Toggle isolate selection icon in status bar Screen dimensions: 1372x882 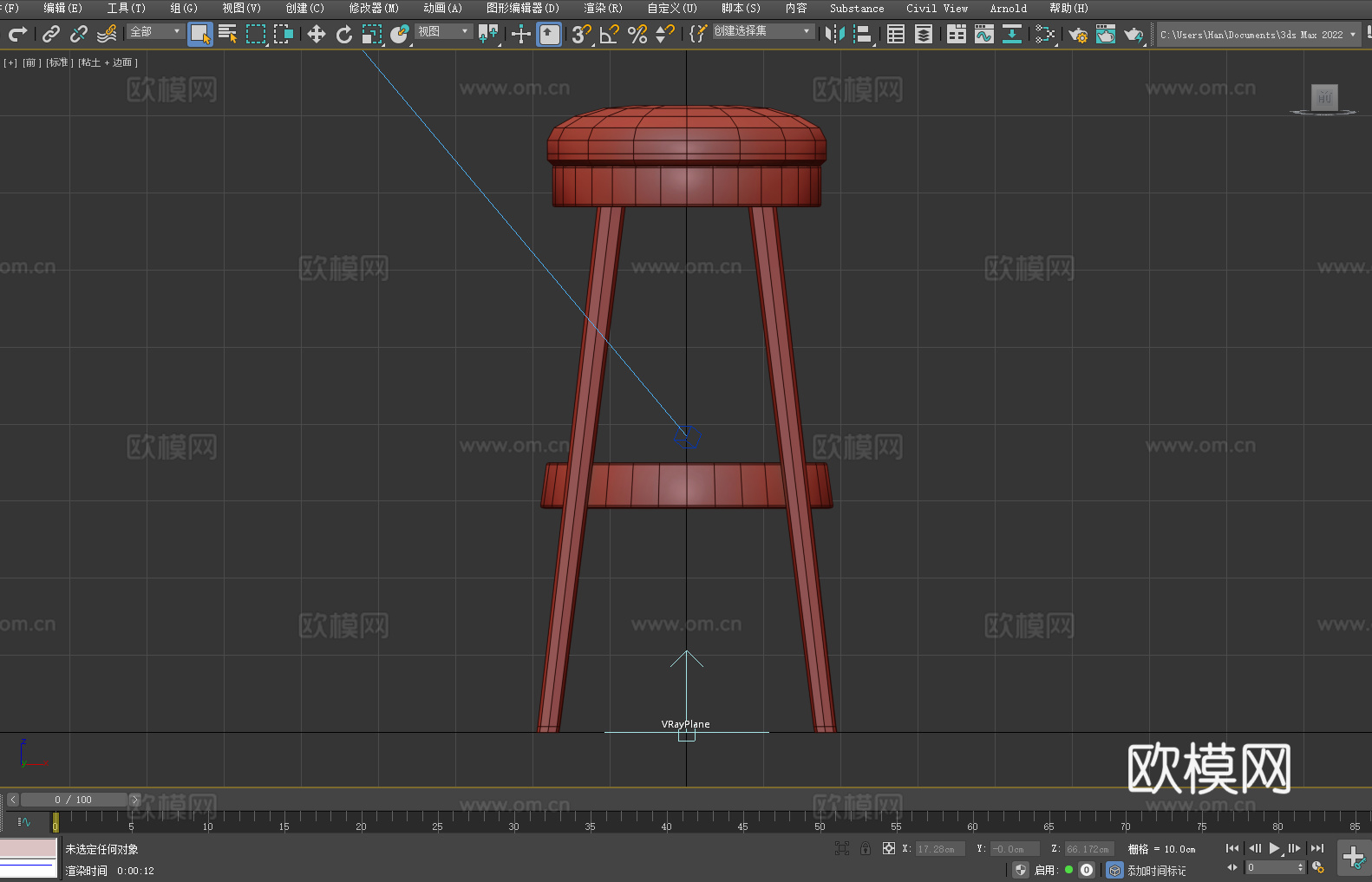pos(841,848)
